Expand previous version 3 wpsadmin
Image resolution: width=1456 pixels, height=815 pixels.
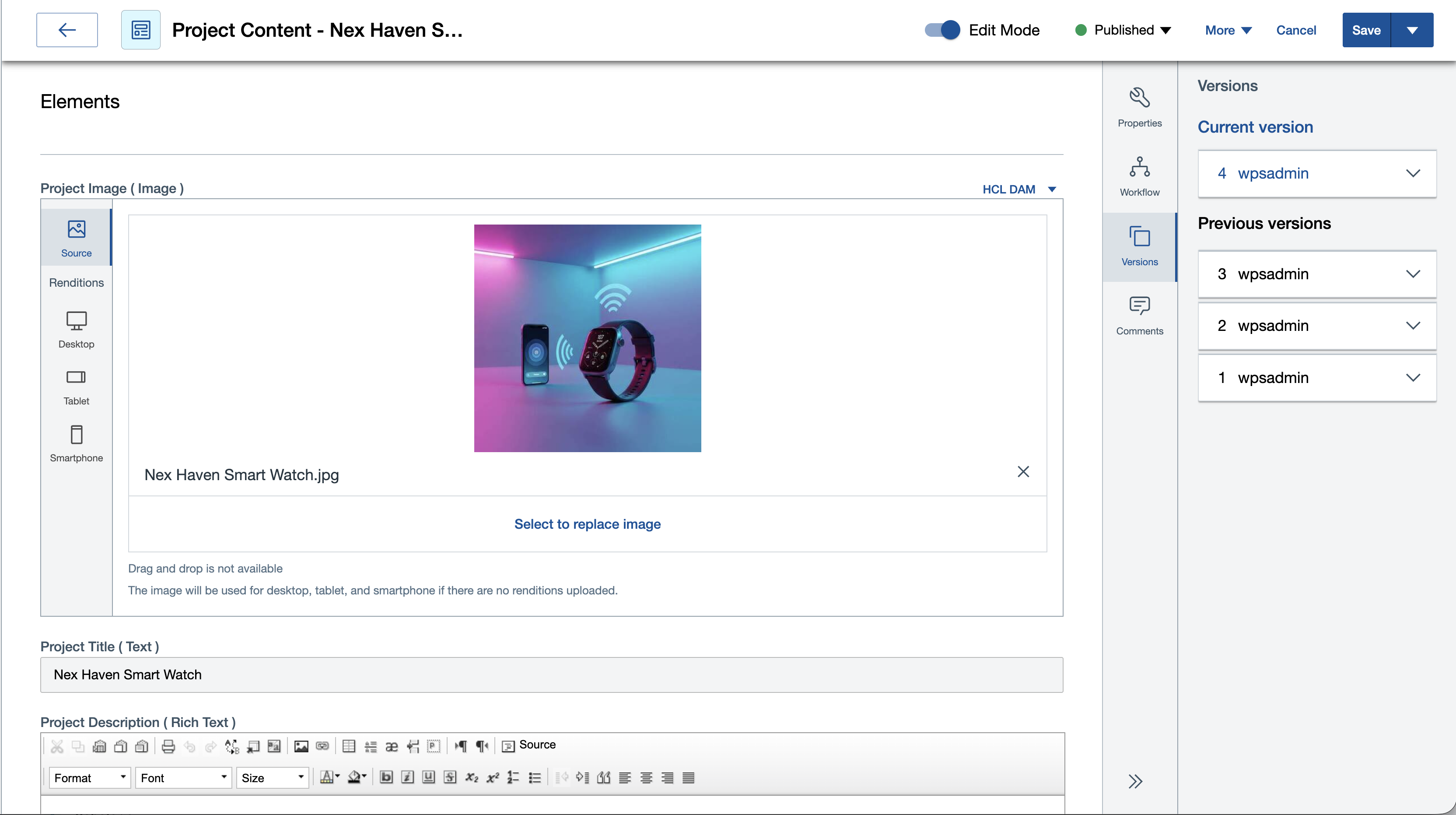click(x=1317, y=274)
